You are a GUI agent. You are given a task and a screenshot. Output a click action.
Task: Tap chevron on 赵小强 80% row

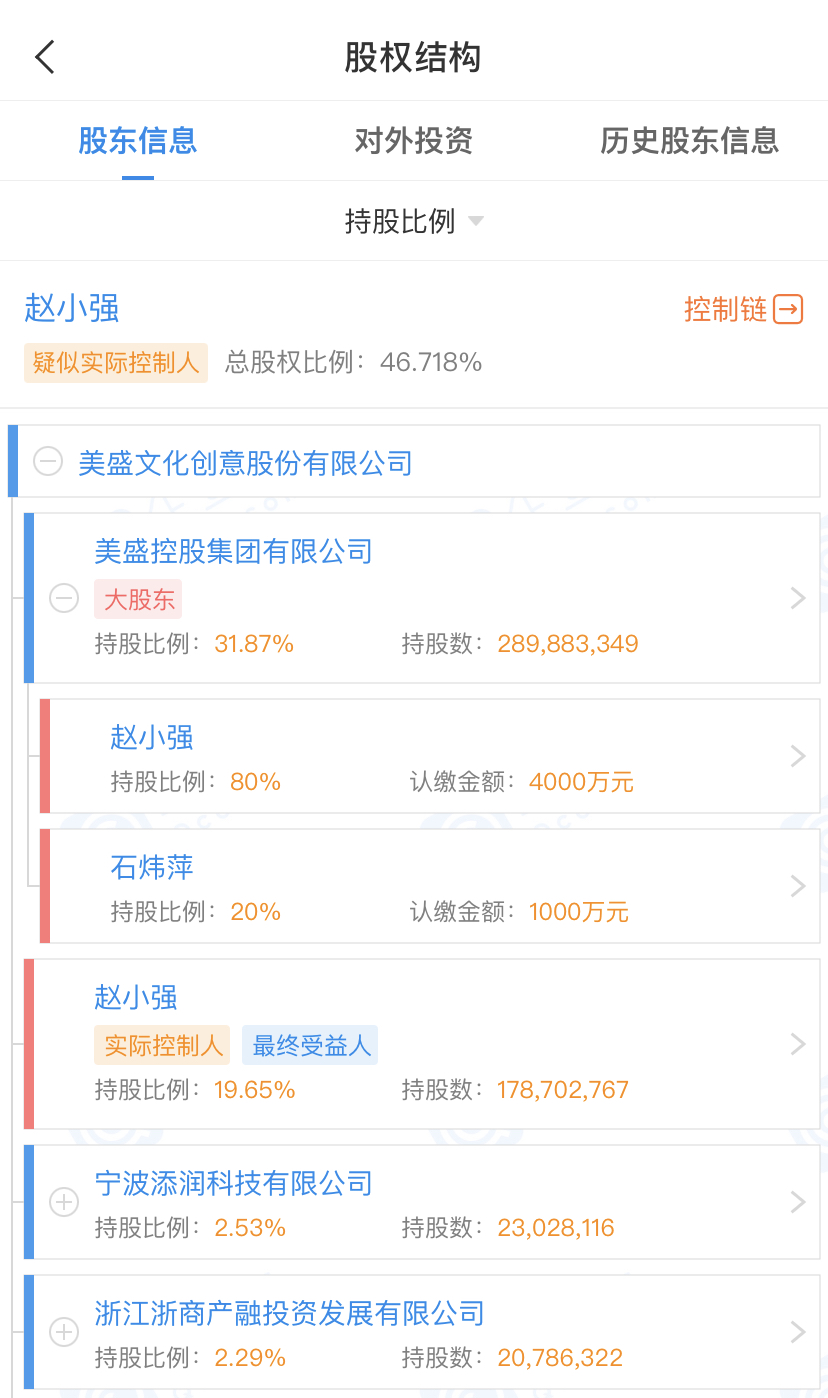[798, 756]
